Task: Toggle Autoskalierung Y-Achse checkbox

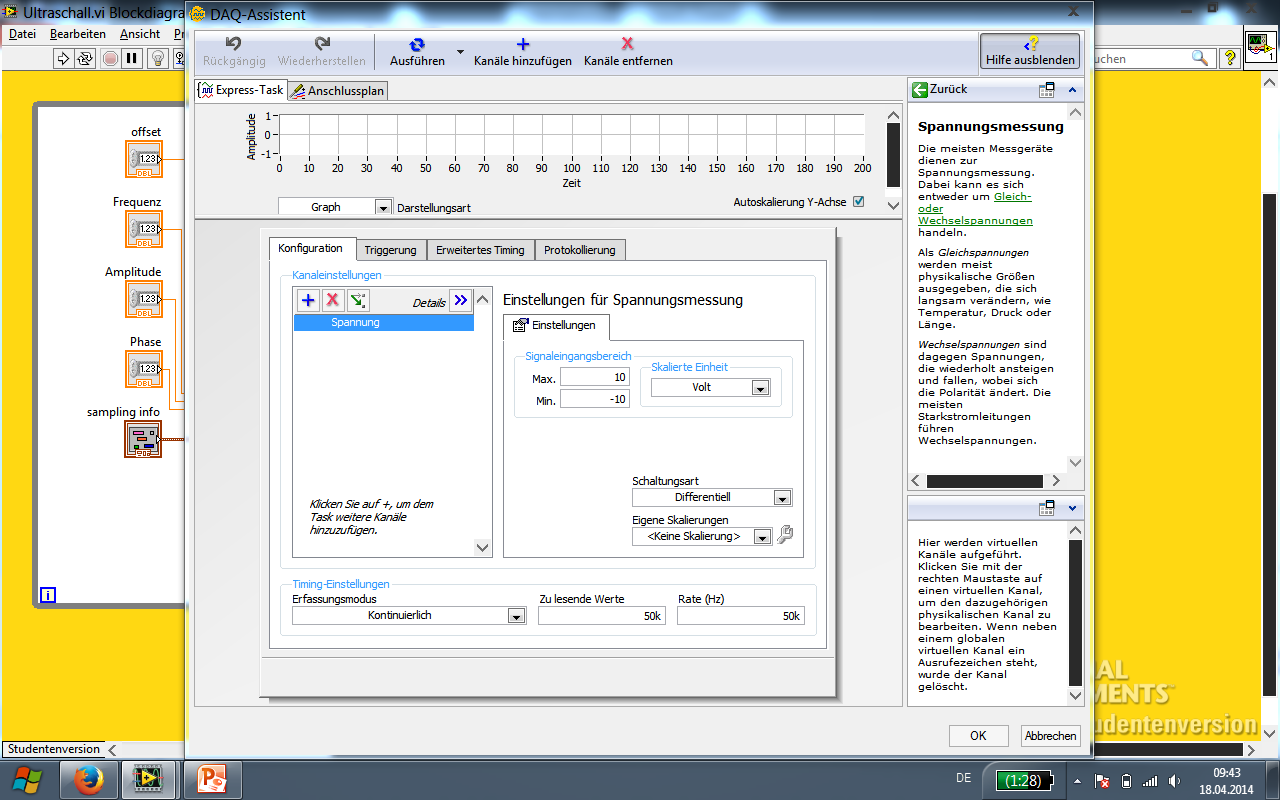Action: pyautogui.click(x=858, y=202)
